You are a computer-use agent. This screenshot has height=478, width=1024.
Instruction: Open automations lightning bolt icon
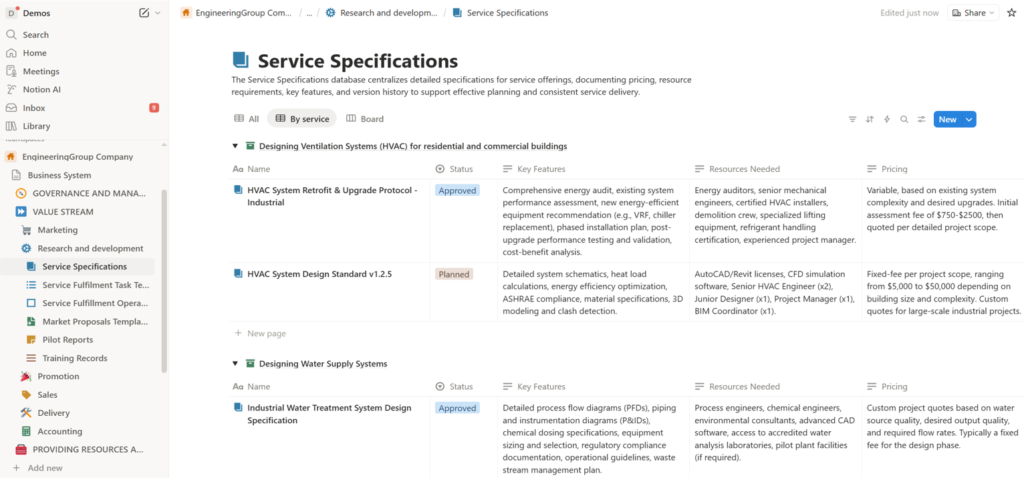886,119
